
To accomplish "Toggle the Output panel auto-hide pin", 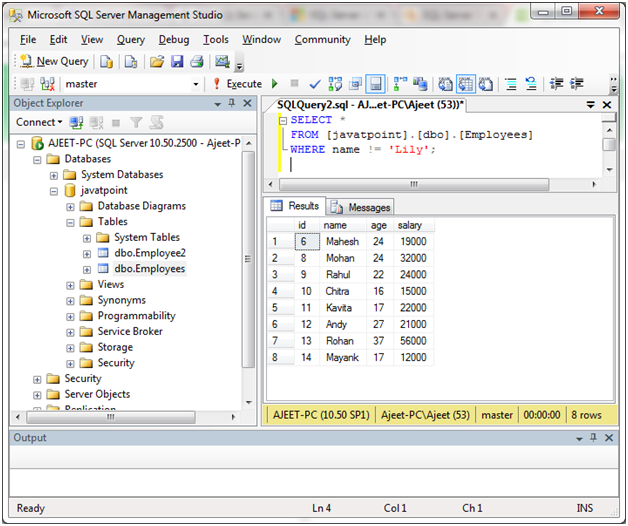I will 594,438.
